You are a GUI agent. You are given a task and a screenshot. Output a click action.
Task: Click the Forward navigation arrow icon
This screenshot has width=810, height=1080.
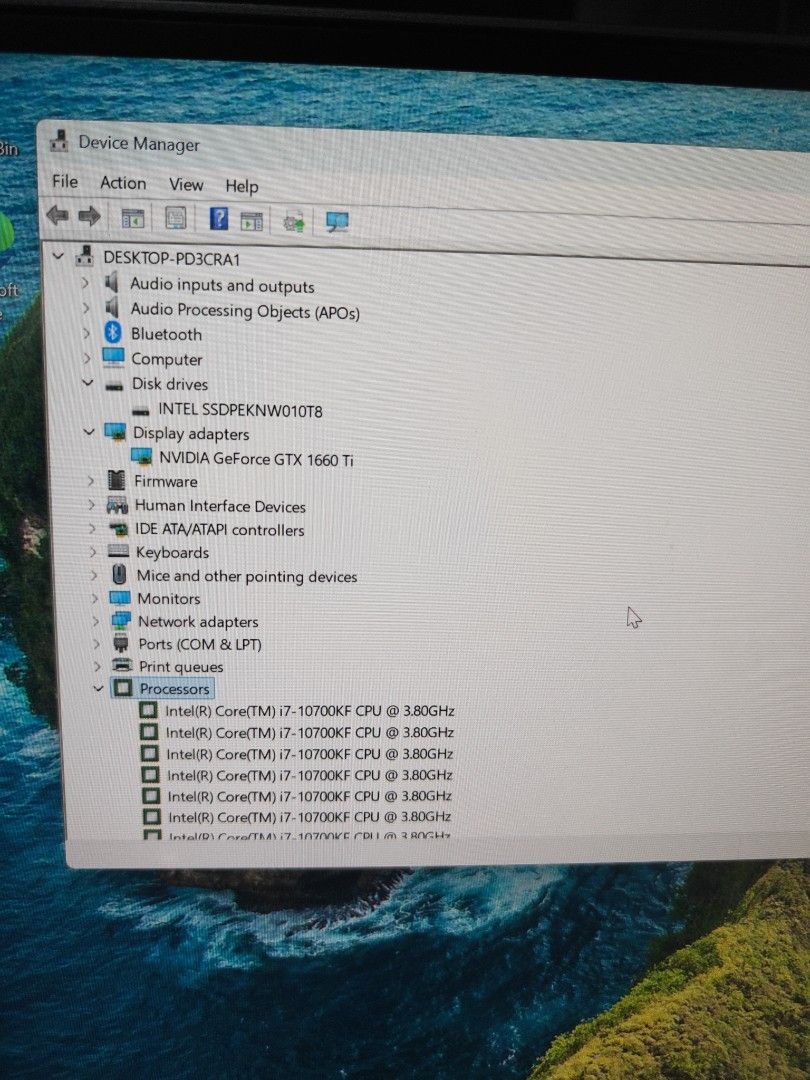pos(89,216)
